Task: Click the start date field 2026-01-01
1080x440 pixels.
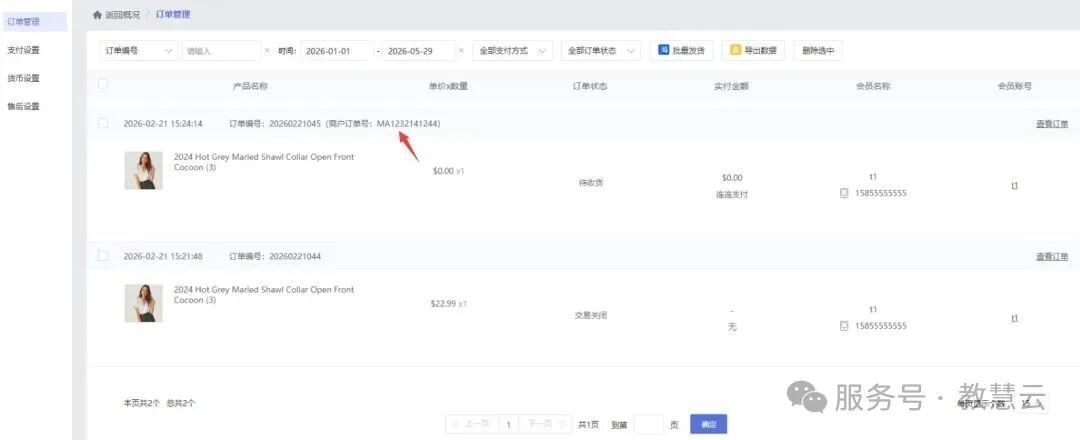Action: coord(337,51)
